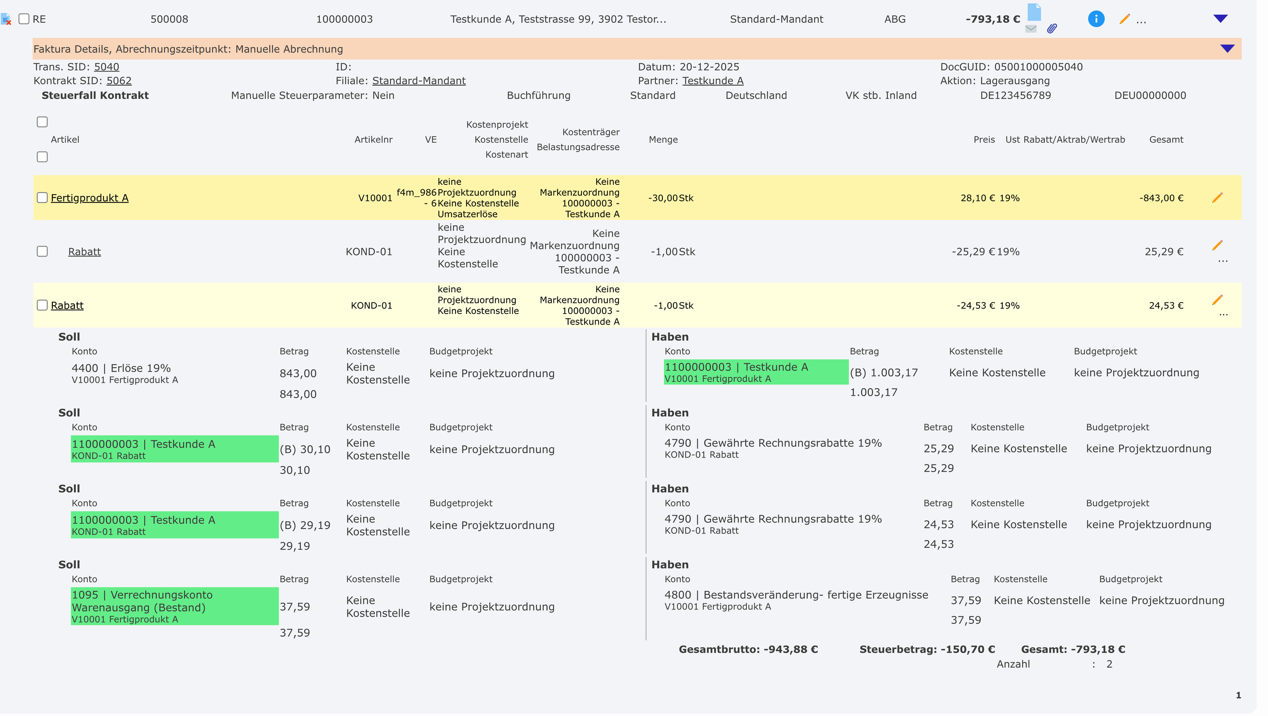This screenshot has width=1268, height=716.
Task: Collapse invoice row with top-right blue triangle
Action: 1220,19
